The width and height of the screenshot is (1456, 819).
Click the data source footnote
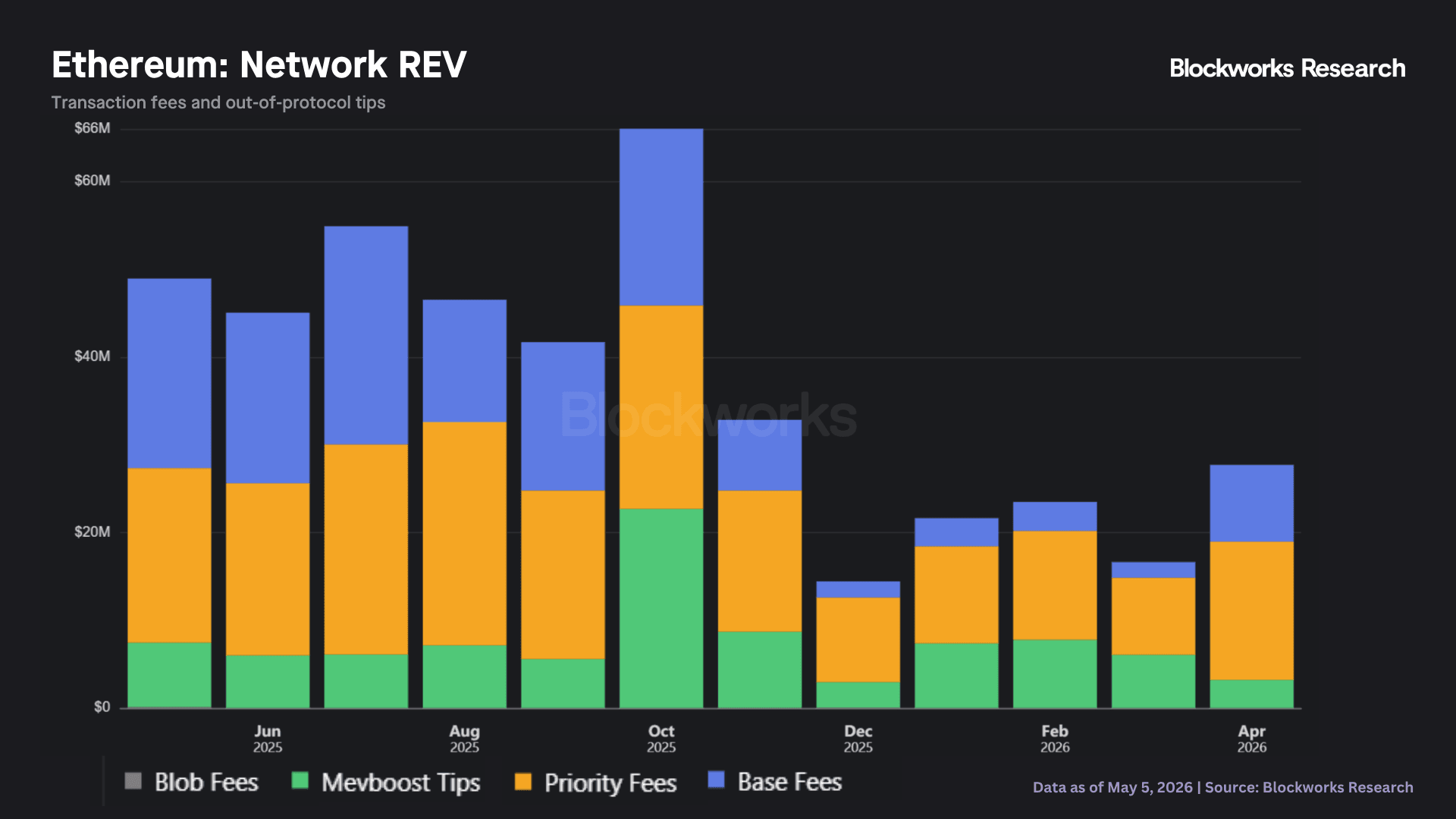1222,787
